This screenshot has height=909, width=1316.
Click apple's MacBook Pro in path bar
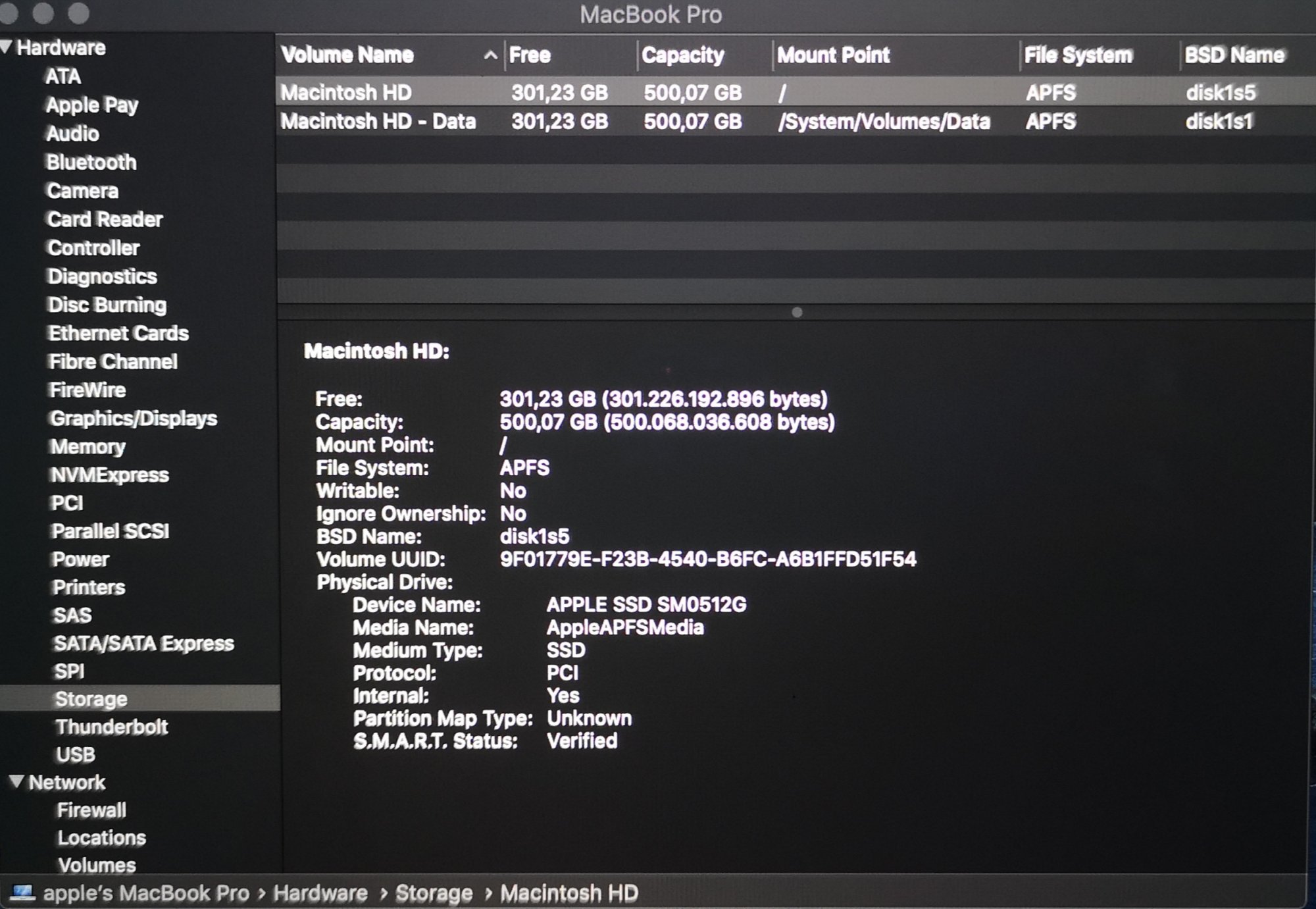pos(146,893)
